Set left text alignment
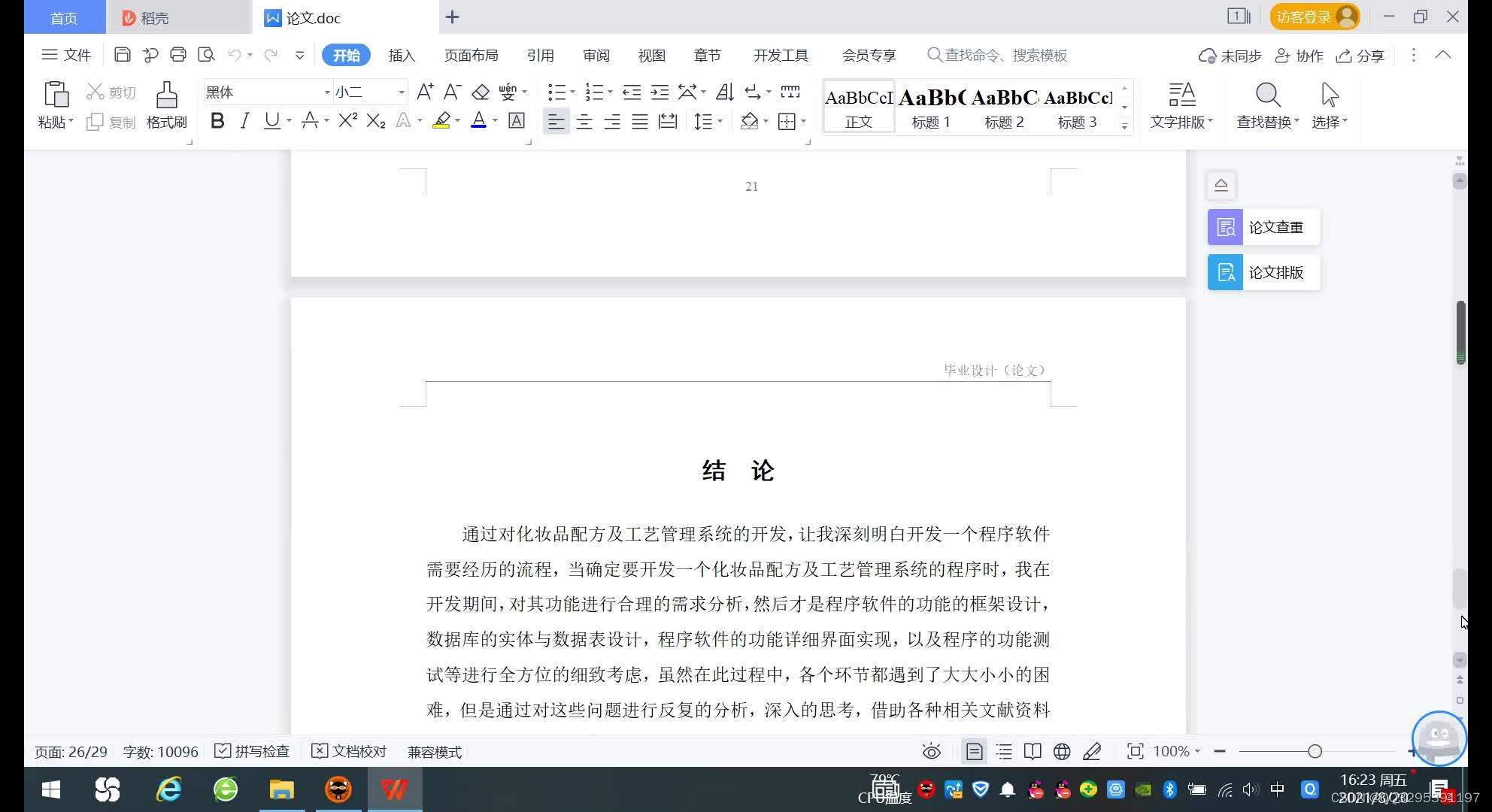Viewport: 1492px width, 812px height. point(556,121)
